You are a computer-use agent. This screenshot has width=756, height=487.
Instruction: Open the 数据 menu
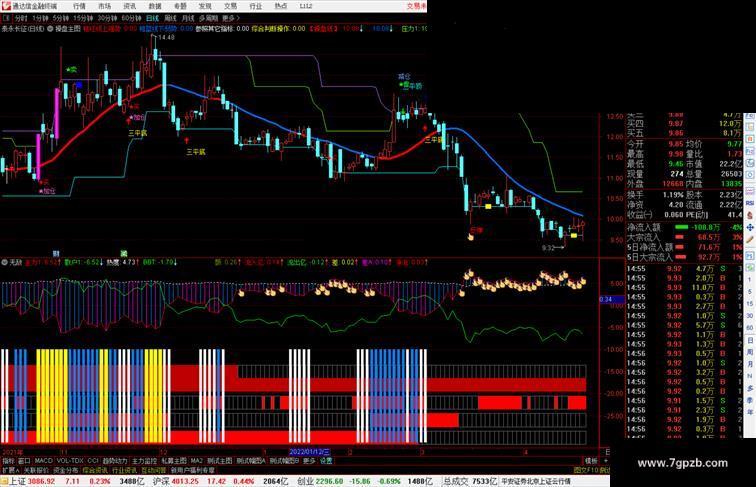pyautogui.click(x=155, y=6)
